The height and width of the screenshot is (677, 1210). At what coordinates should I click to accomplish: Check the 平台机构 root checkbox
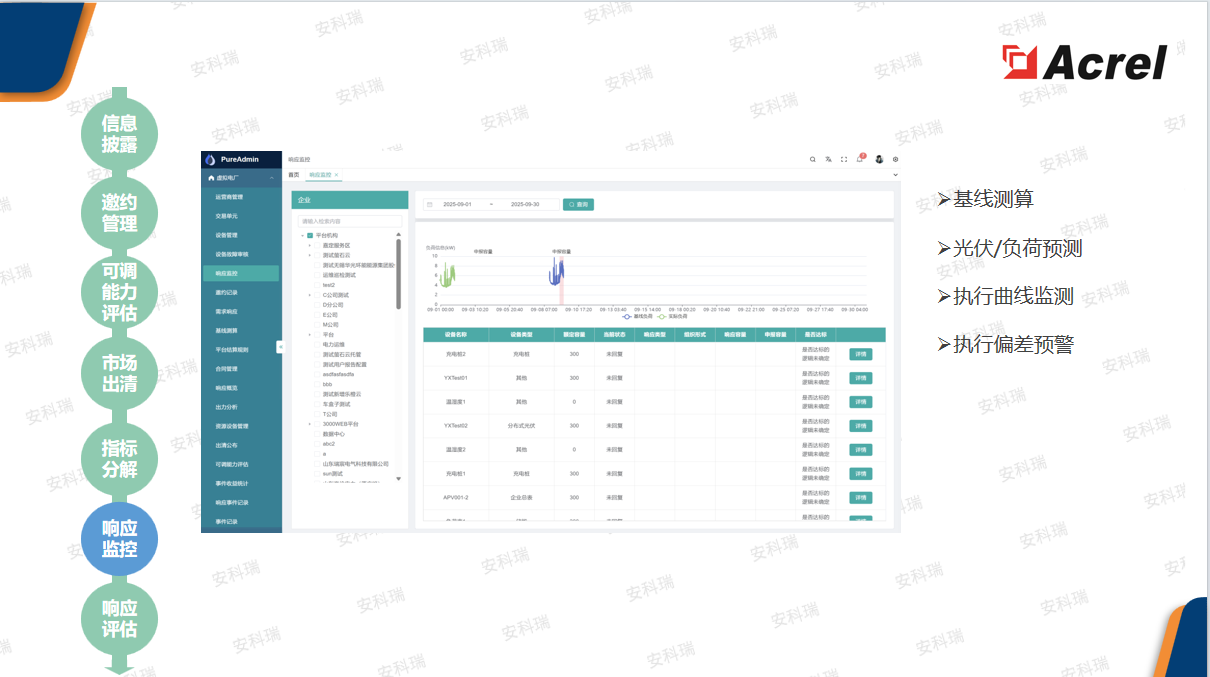(x=310, y=235)
